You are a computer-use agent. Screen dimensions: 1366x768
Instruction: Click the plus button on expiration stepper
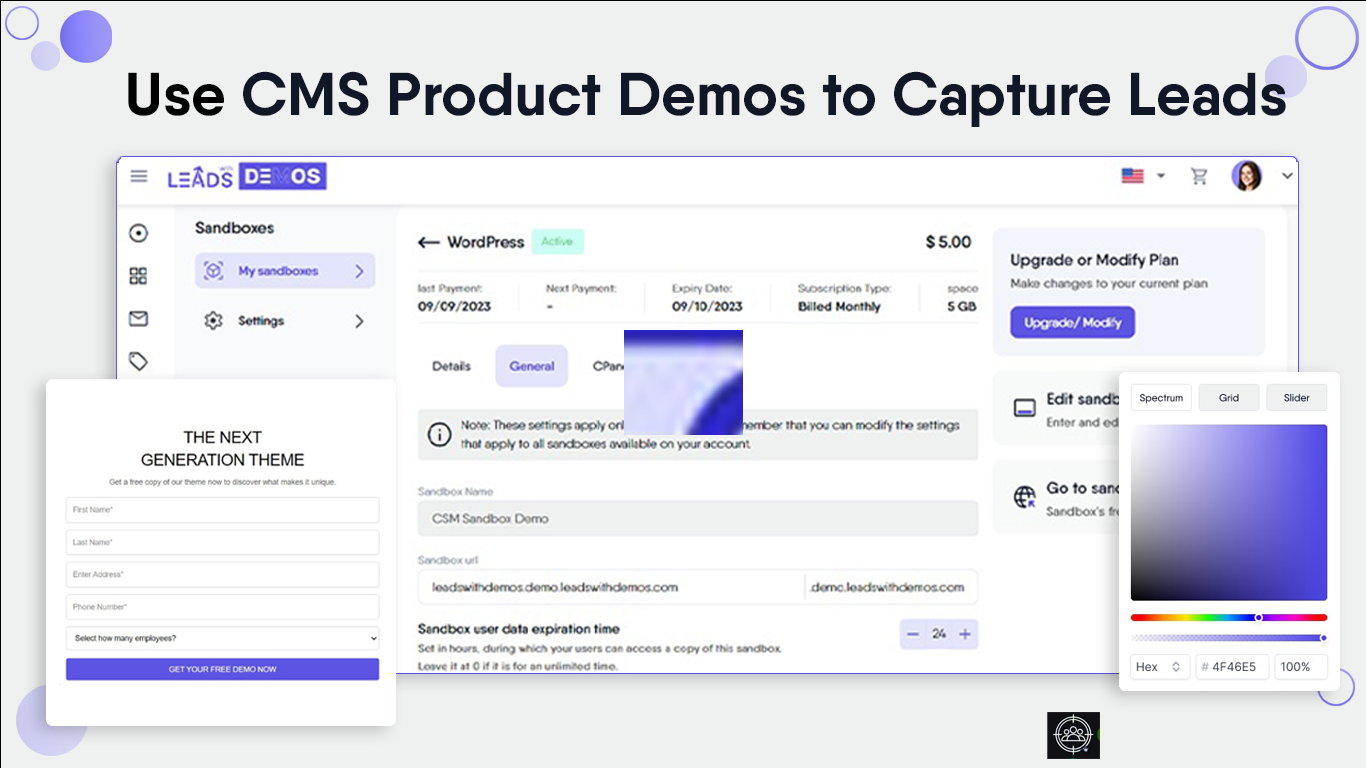(x=965, y=634)
